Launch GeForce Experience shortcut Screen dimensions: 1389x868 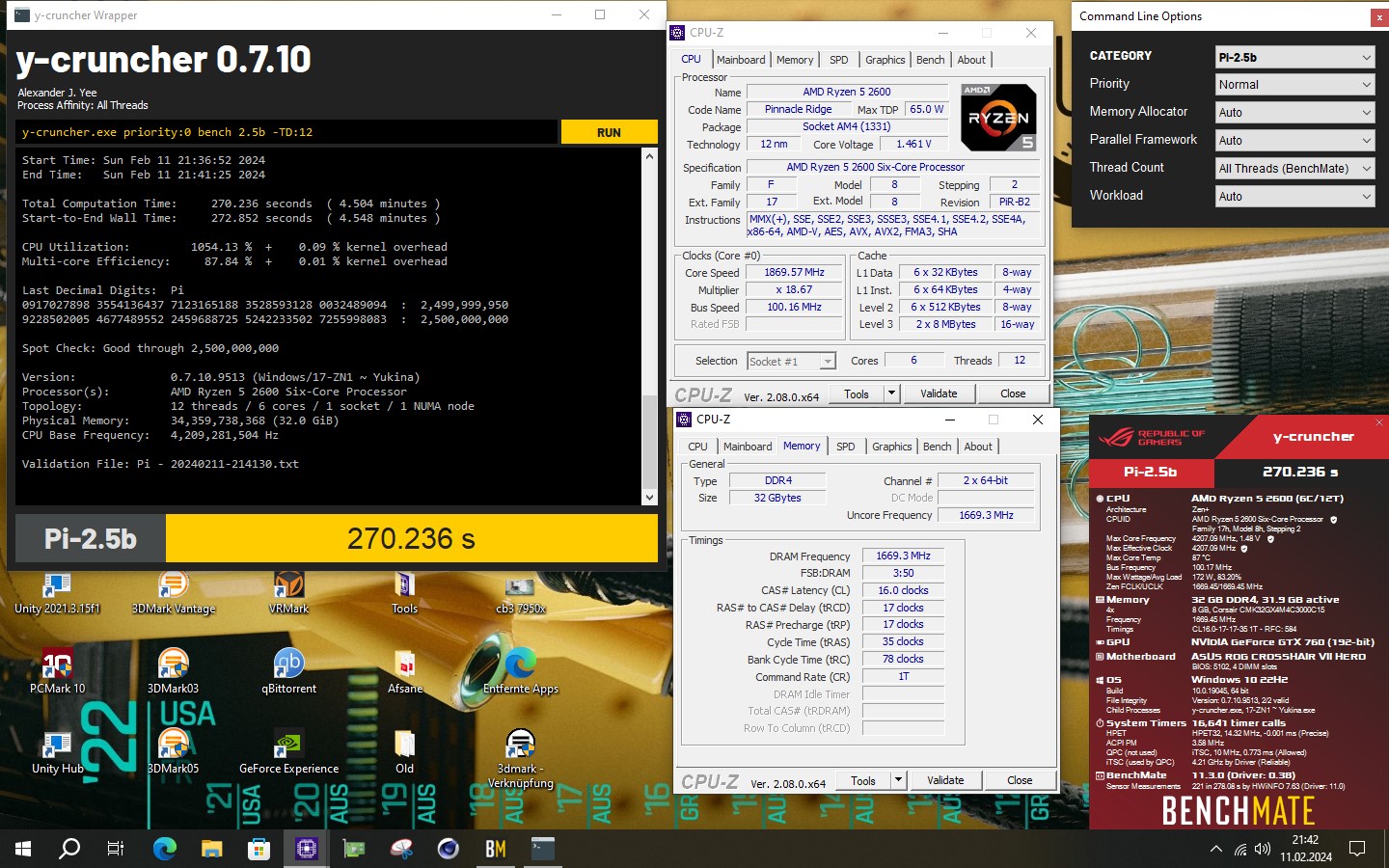tap(289, 752)
